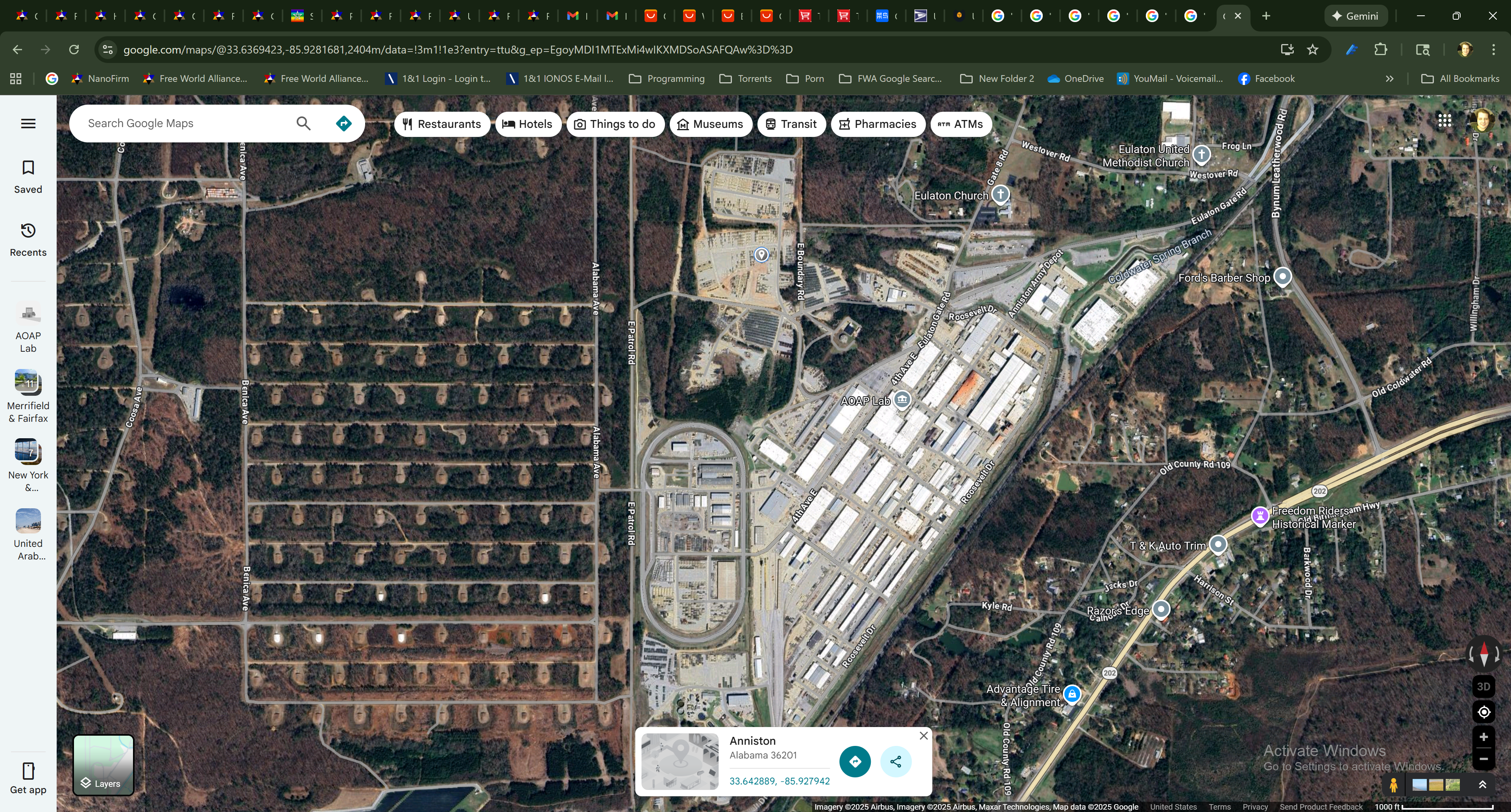
Task: Open the Google apps grid icon
Action: pyautogui.click(x=1445, y=121)
